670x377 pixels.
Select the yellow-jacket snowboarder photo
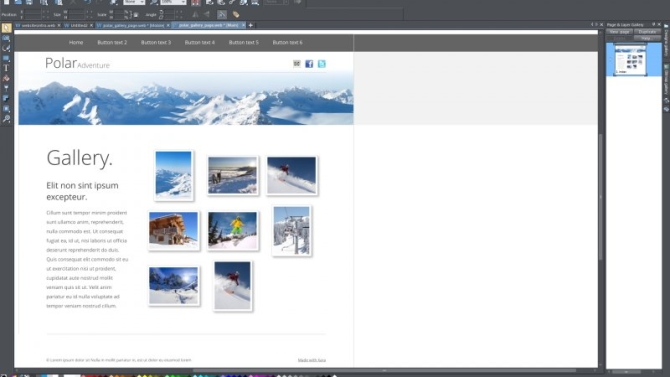pyautogui.click(x=233, y=231)
